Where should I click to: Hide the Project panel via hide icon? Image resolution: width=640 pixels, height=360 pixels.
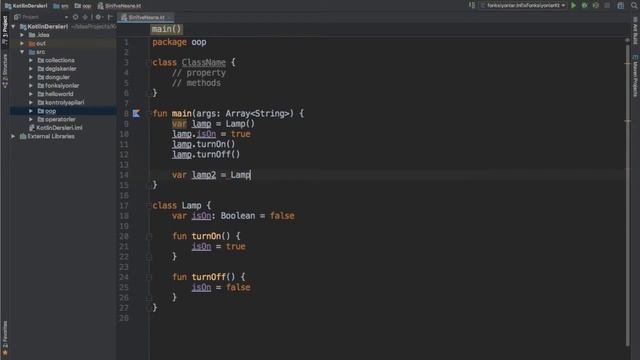(110, 17)
